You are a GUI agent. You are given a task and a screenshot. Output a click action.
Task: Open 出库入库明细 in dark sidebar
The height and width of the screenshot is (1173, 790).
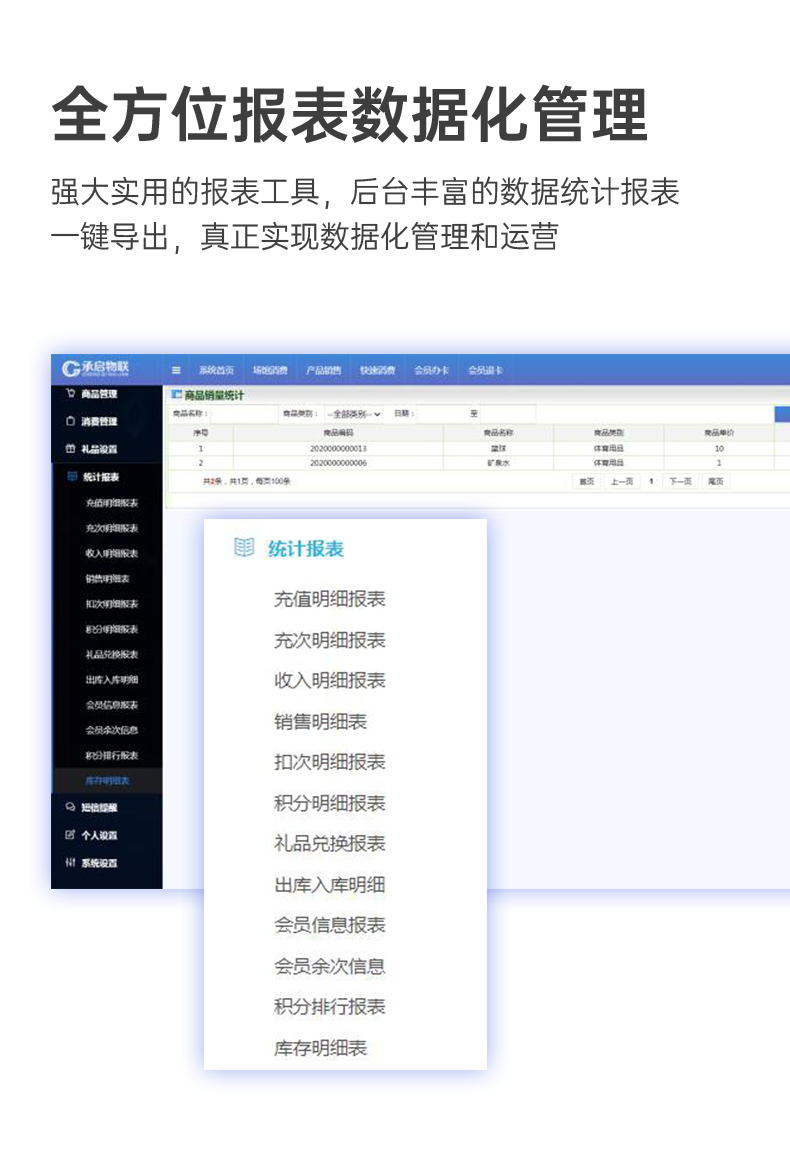click(111, 680)
